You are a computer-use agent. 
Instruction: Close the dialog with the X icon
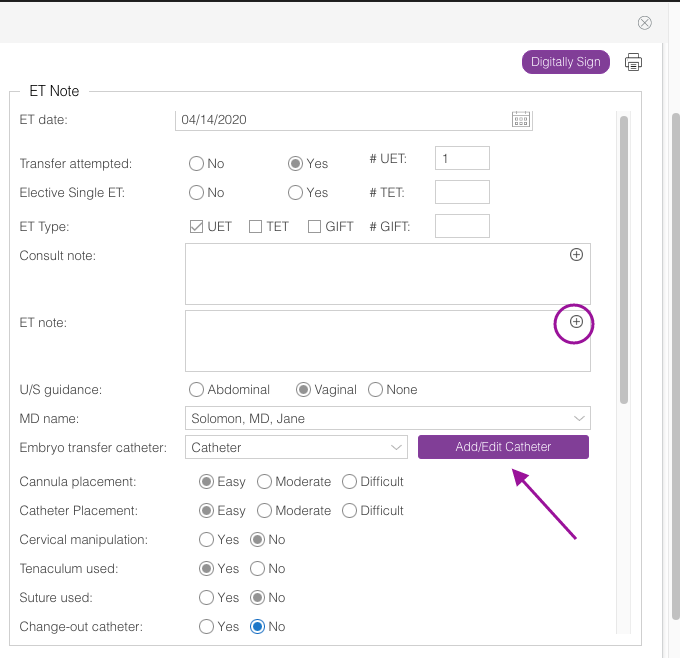point(645,23)
